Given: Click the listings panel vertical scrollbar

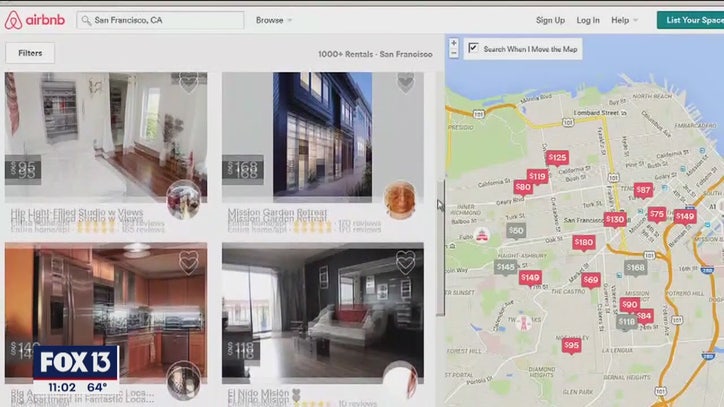Looking at the screenshot, I should (x=440, y=247).
